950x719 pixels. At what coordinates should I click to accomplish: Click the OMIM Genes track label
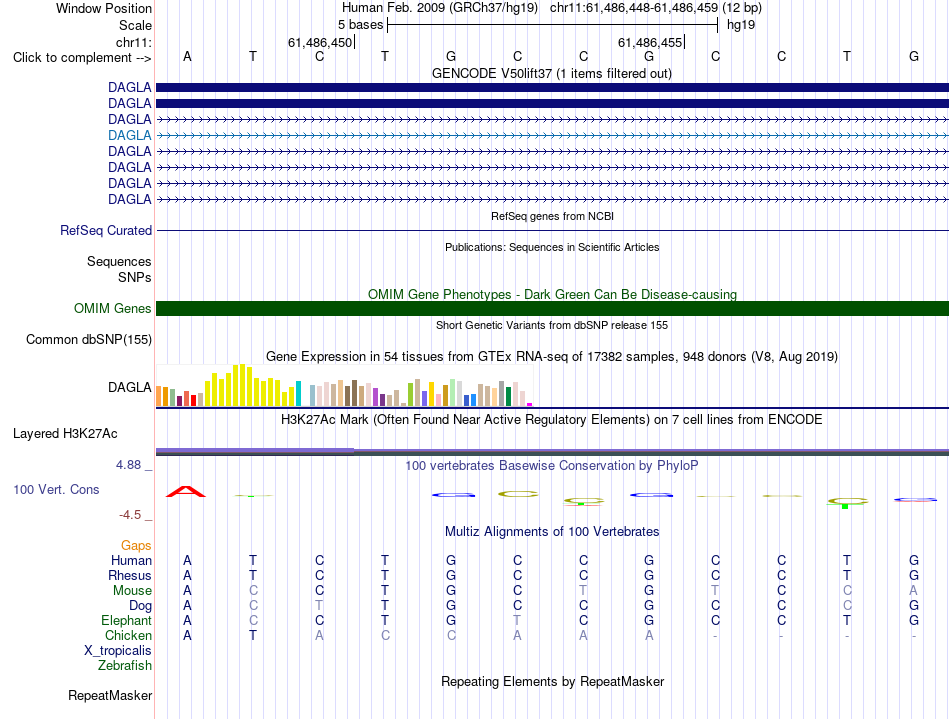pos(112,308)
